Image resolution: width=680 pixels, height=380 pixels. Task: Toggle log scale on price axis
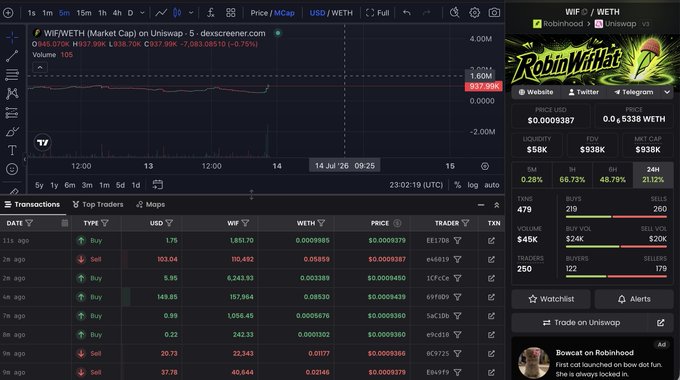pyautogui.click(x=473, y=185)
